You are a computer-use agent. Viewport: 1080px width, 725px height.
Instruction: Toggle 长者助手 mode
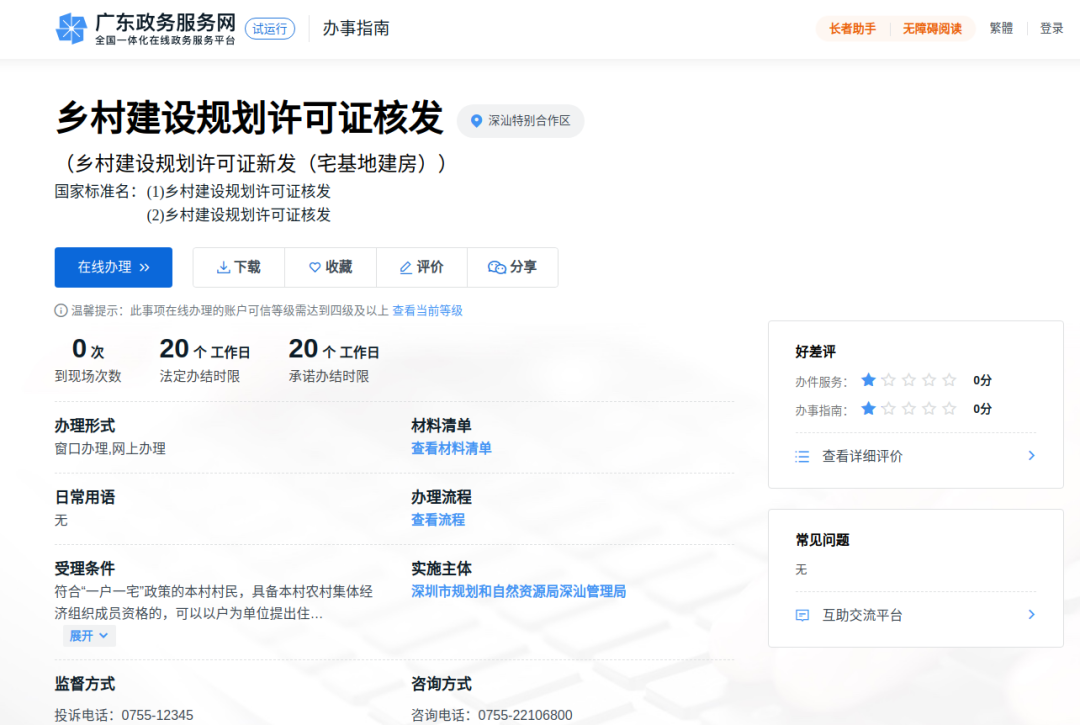click(x=852, y=29)
